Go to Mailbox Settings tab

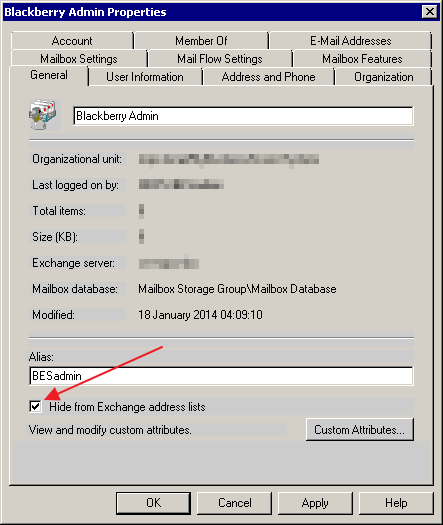tap(79, 59)
